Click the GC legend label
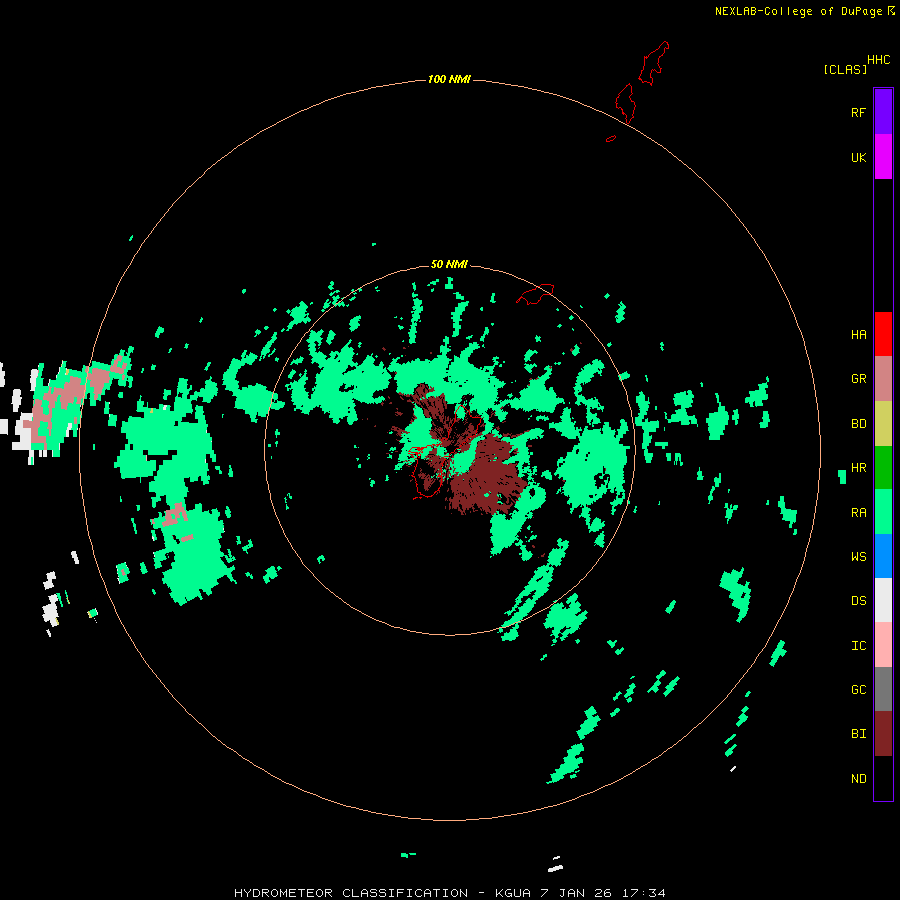 [858, 690]
